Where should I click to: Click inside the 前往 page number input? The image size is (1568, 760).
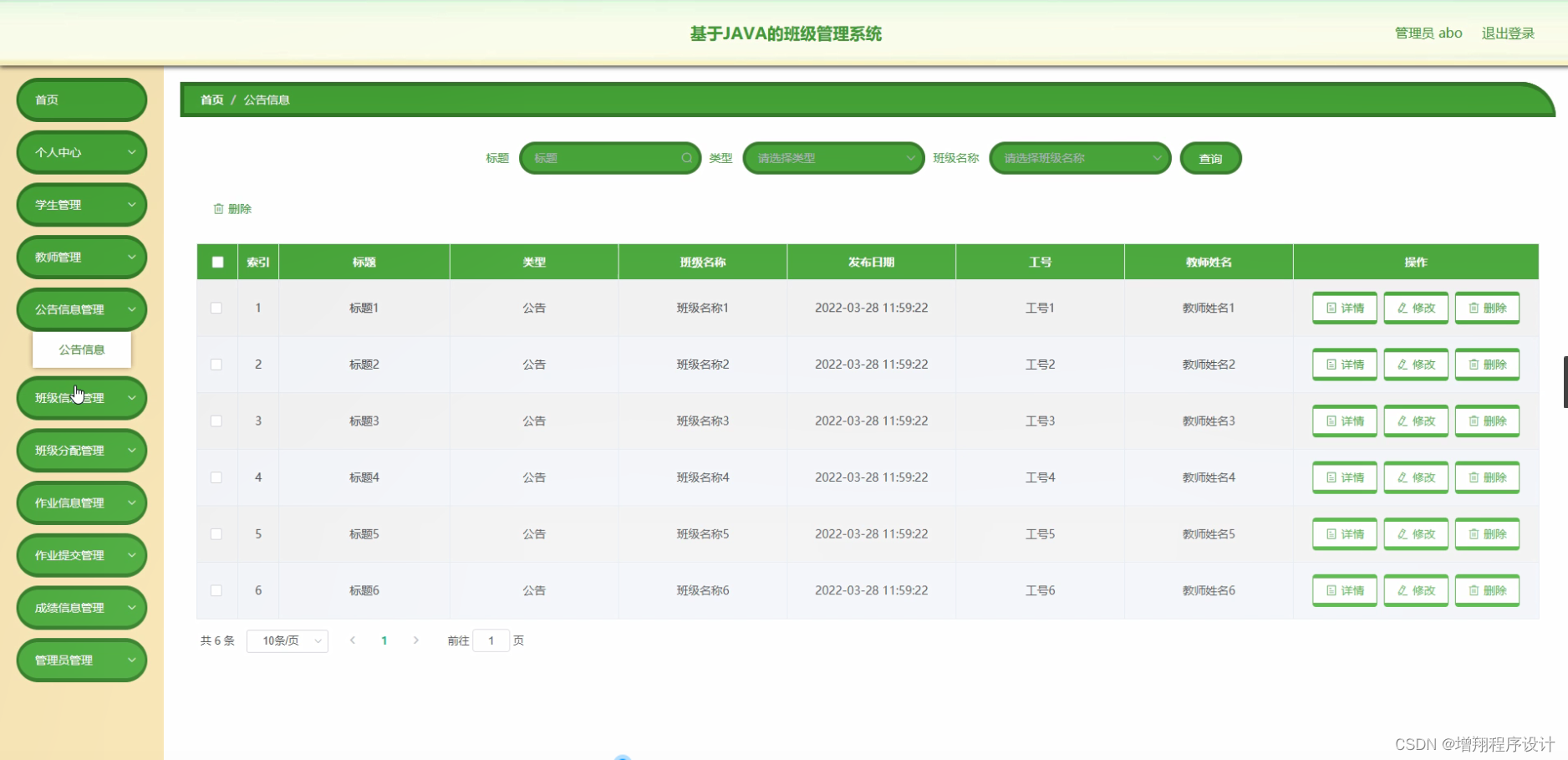click(x=491, y=640)
